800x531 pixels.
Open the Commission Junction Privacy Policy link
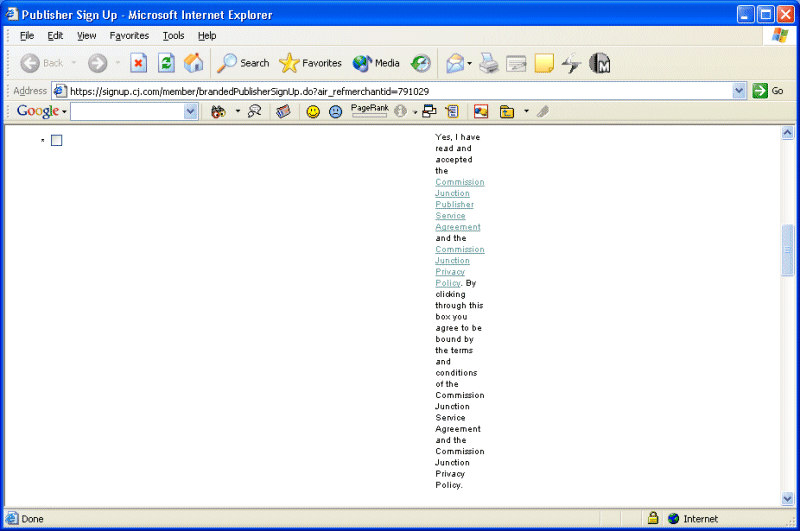pyautogui.click(x=460, y=266)
